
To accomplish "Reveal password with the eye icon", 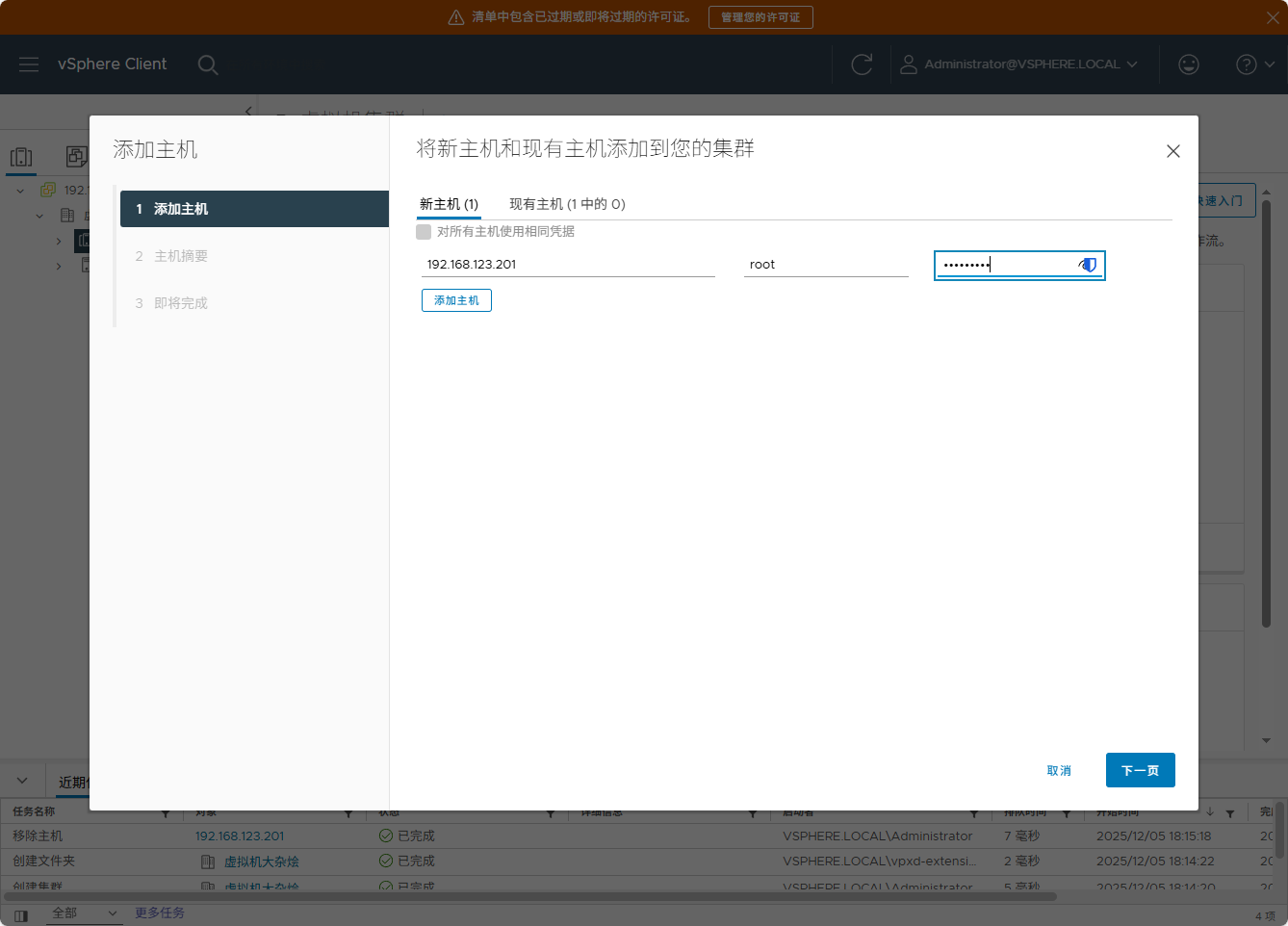I will coord(1087,265).
